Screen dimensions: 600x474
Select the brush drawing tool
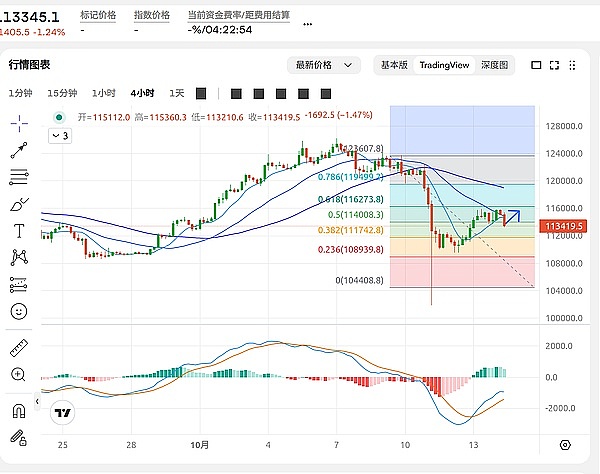pyautogui.click(x=19, y=205)
